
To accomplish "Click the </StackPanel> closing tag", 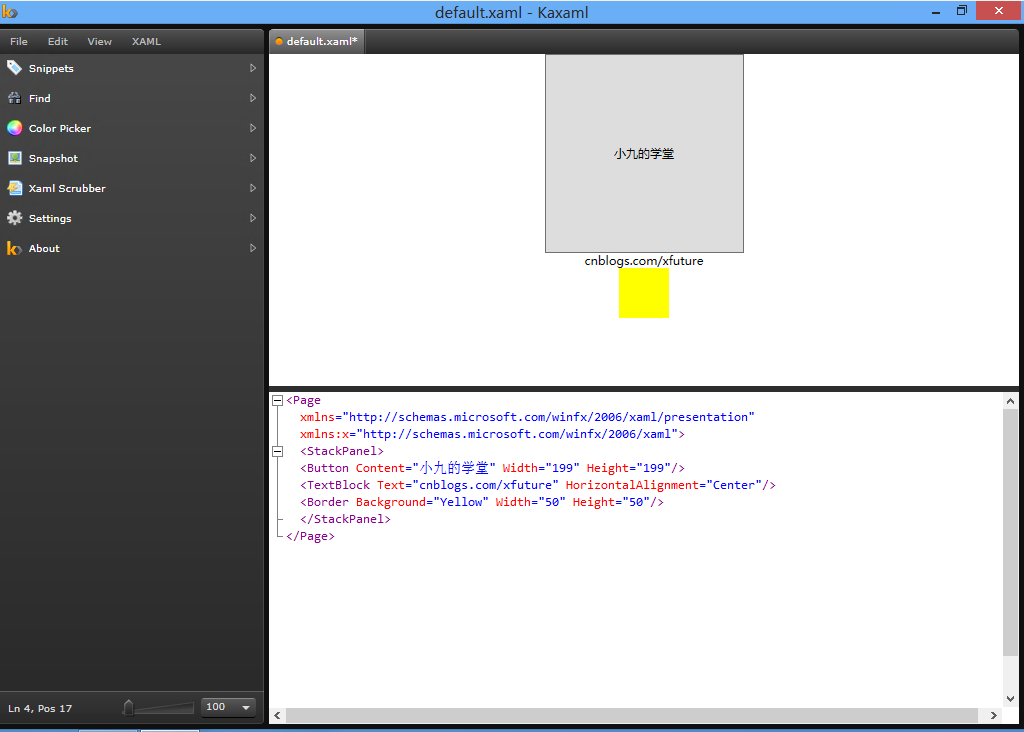I will click(345, 519).
